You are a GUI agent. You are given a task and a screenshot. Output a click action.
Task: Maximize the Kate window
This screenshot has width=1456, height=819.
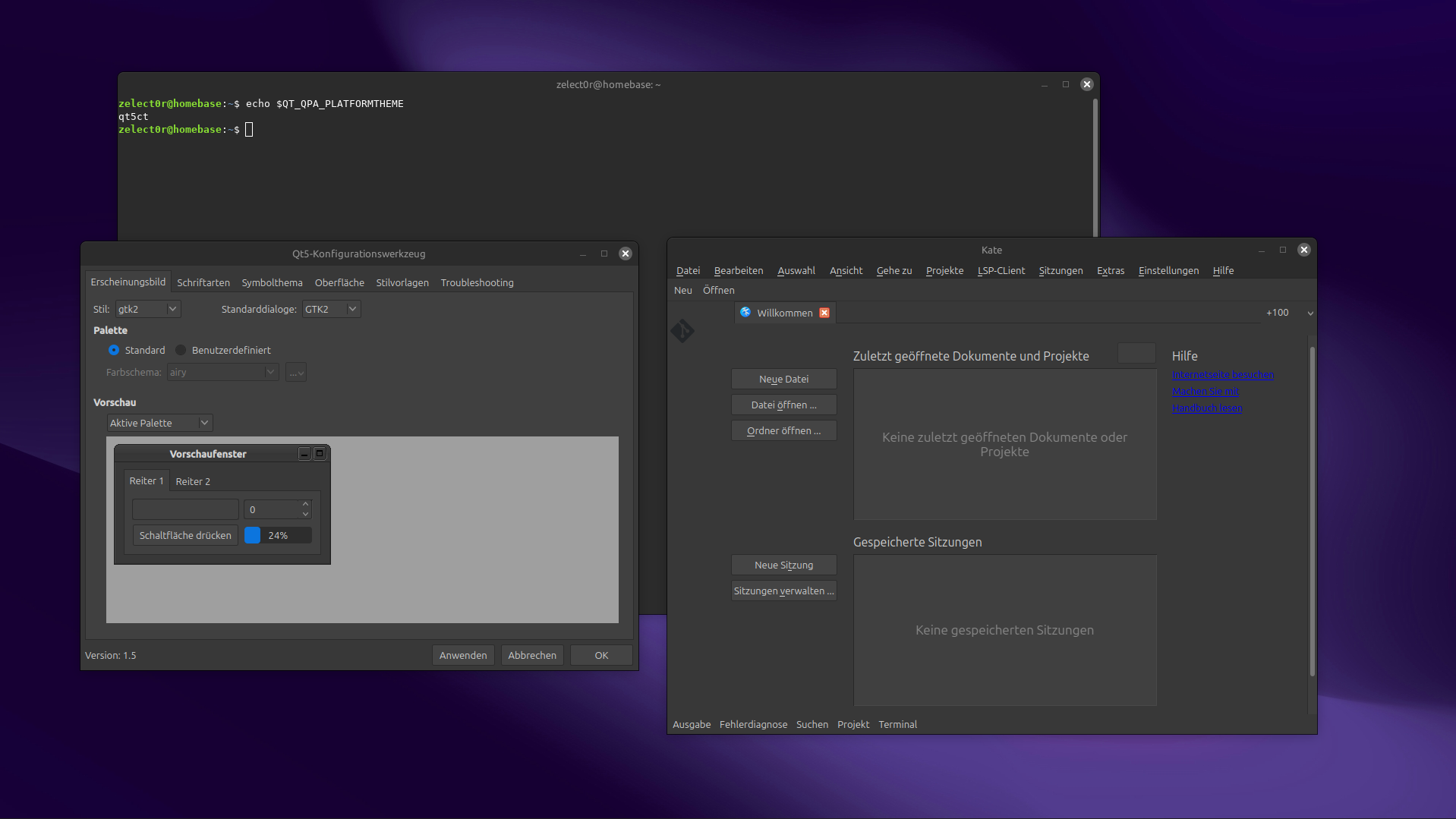pyautogui.click(x=1283, y=250)
